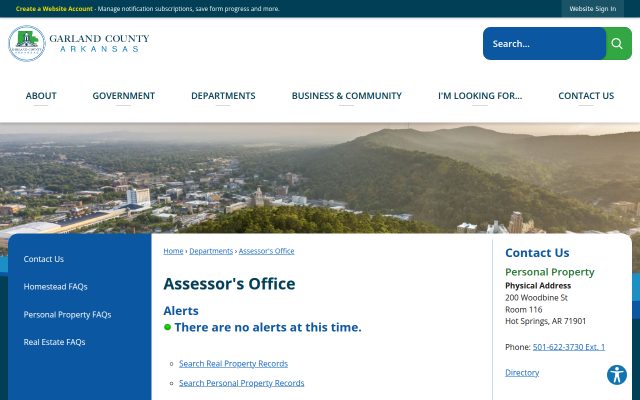Click the Personal Property contact heading

click(549, 272)
